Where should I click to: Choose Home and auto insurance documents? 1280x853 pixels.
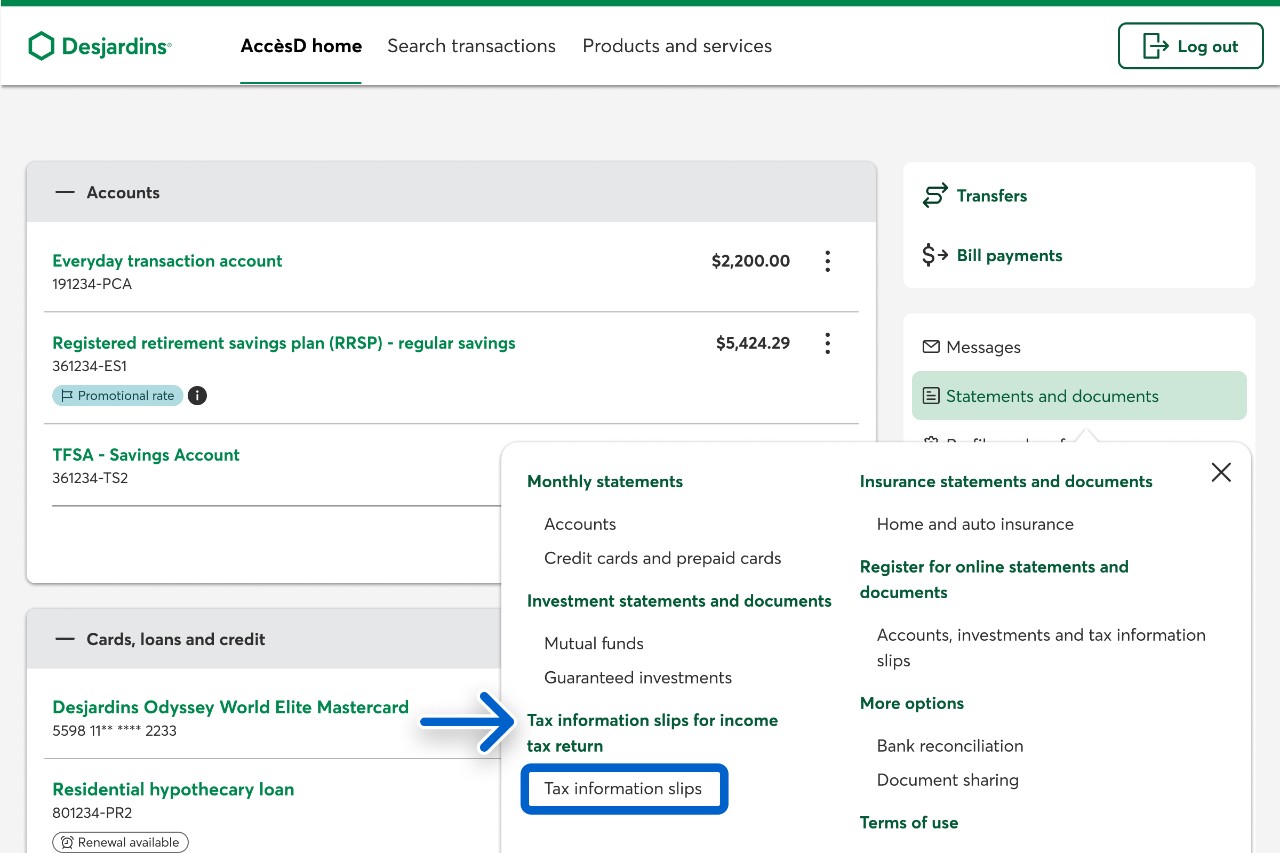(x=975, y=524)
